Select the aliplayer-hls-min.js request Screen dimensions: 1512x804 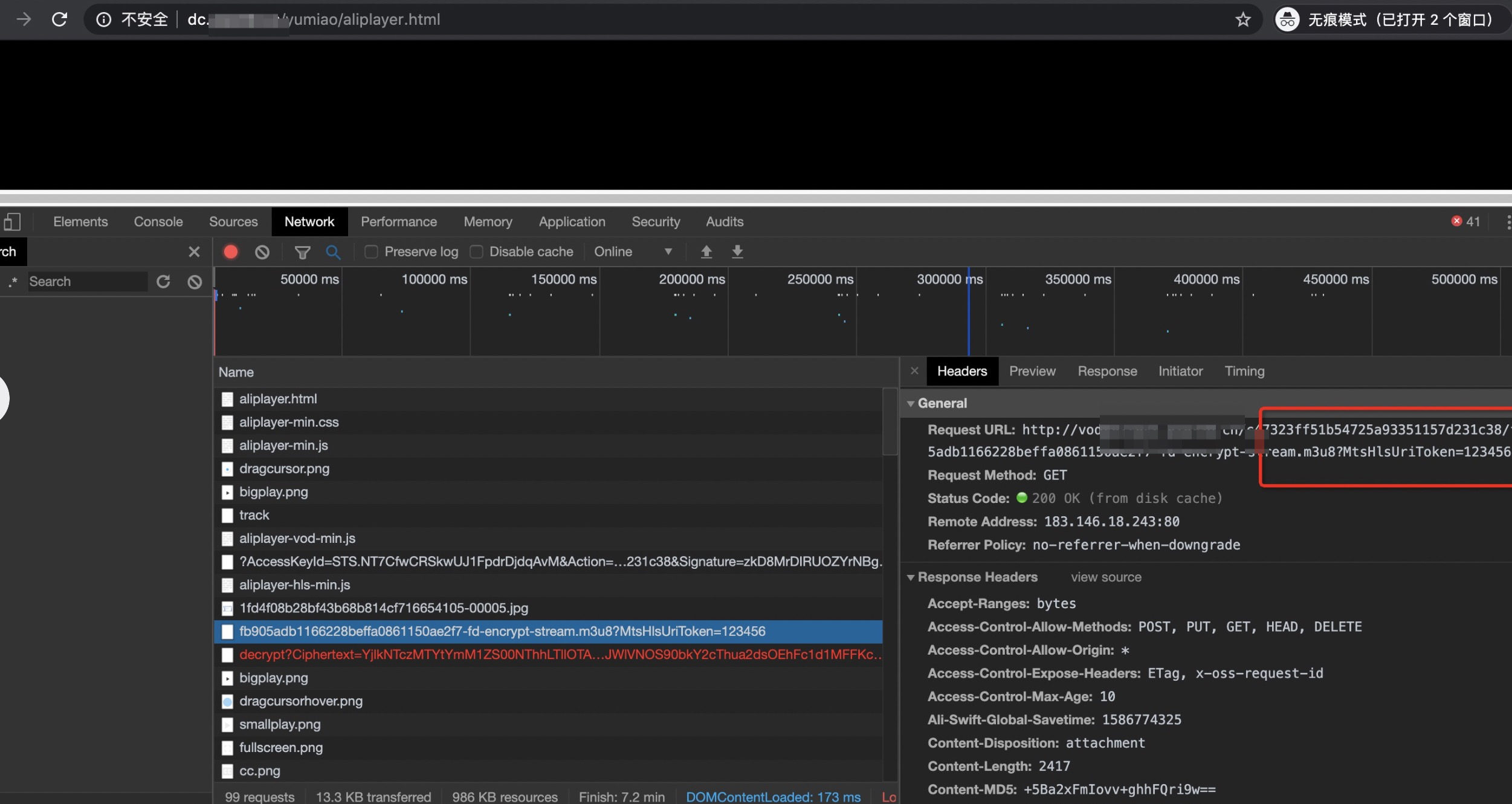(294, 585)
